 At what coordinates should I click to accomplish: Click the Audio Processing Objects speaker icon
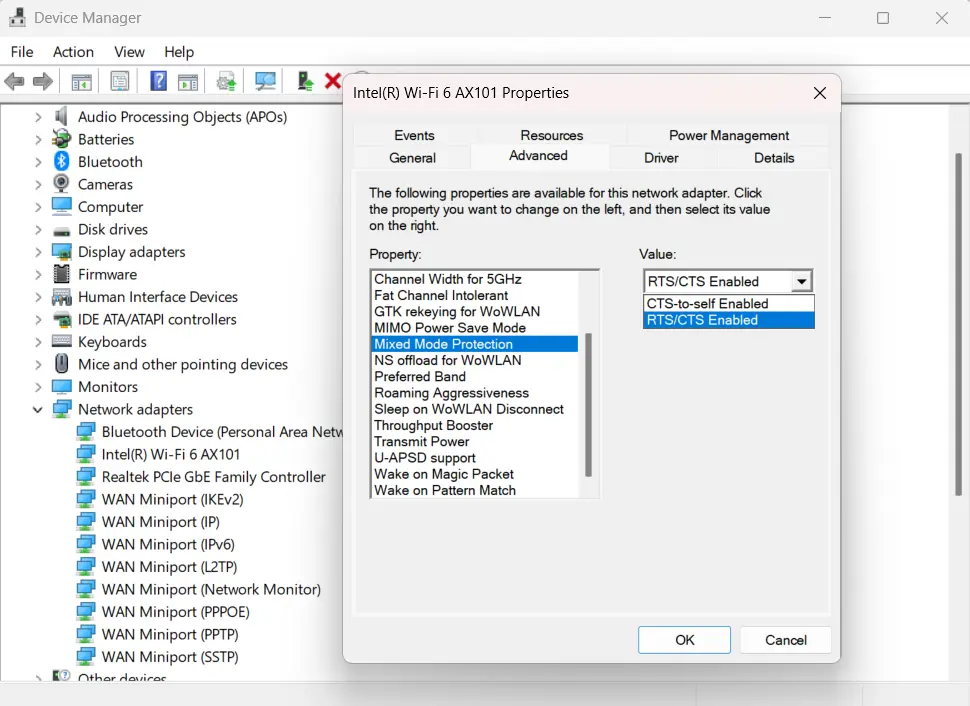[61, 116]
